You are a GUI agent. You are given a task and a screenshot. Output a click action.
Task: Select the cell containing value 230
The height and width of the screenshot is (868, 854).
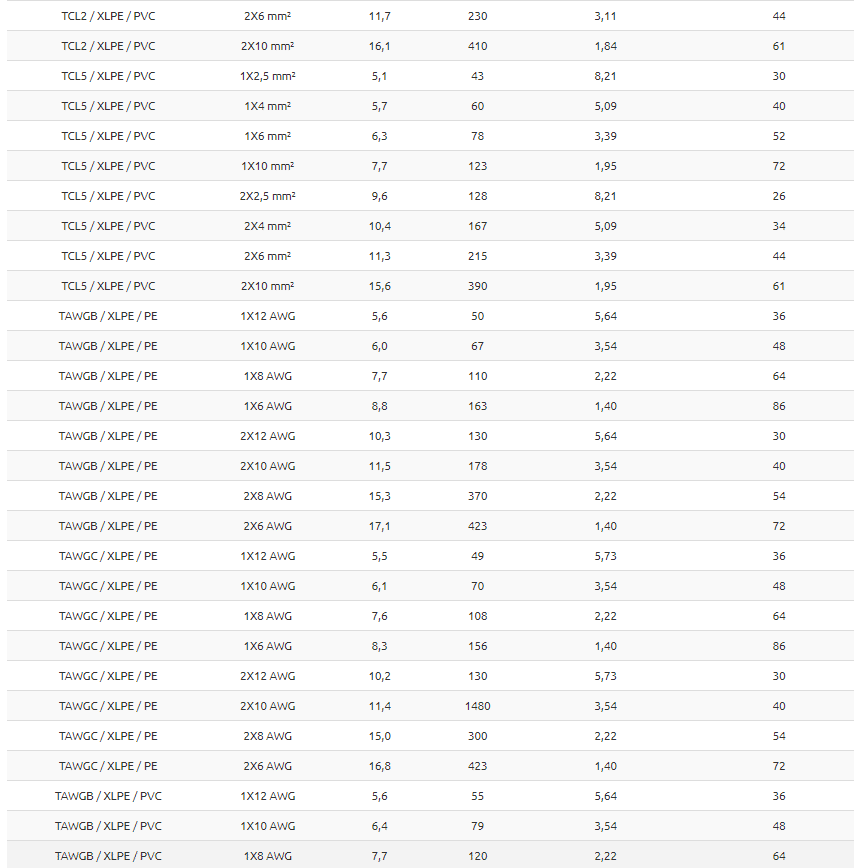click(477, 16)
